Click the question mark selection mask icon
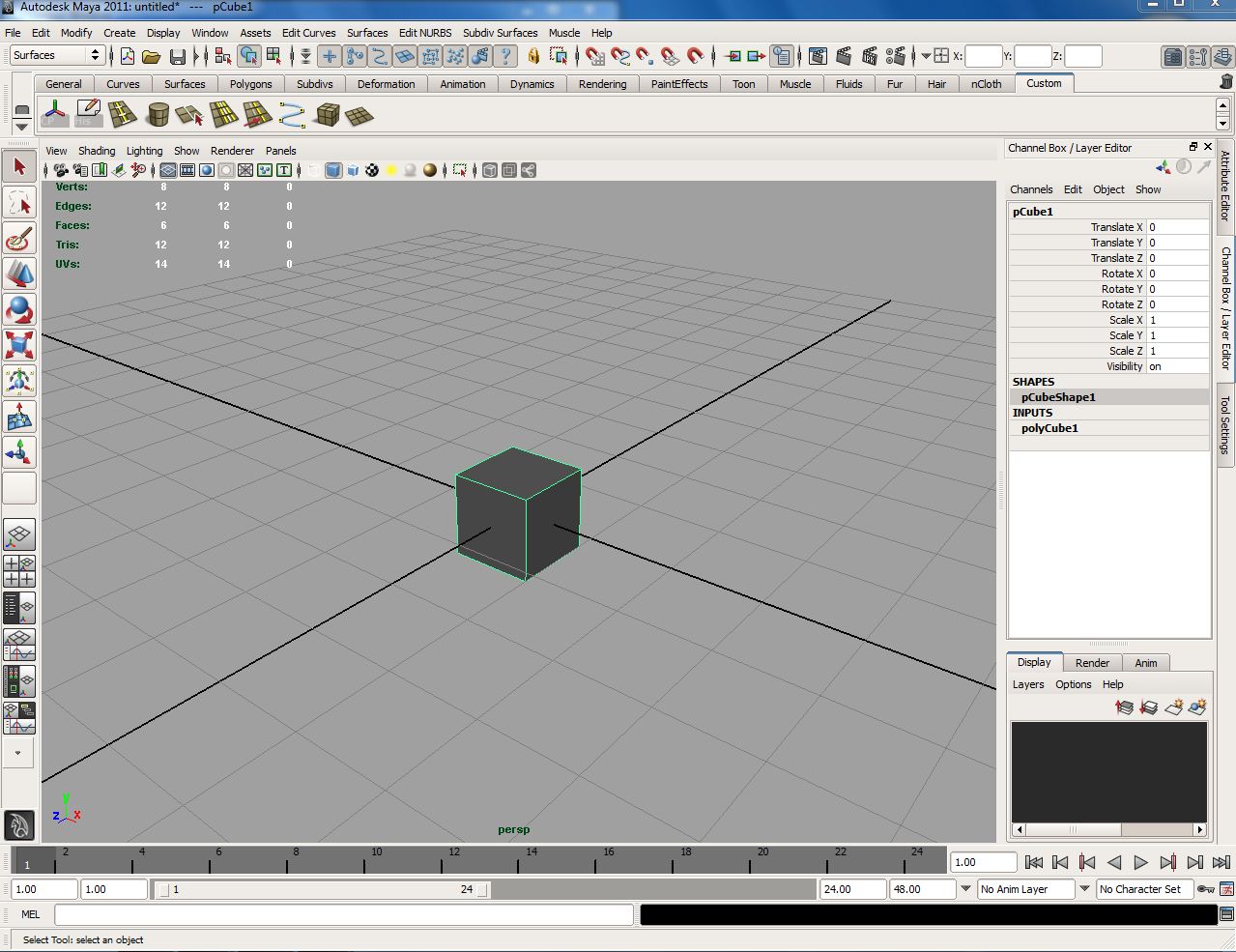 505,56
